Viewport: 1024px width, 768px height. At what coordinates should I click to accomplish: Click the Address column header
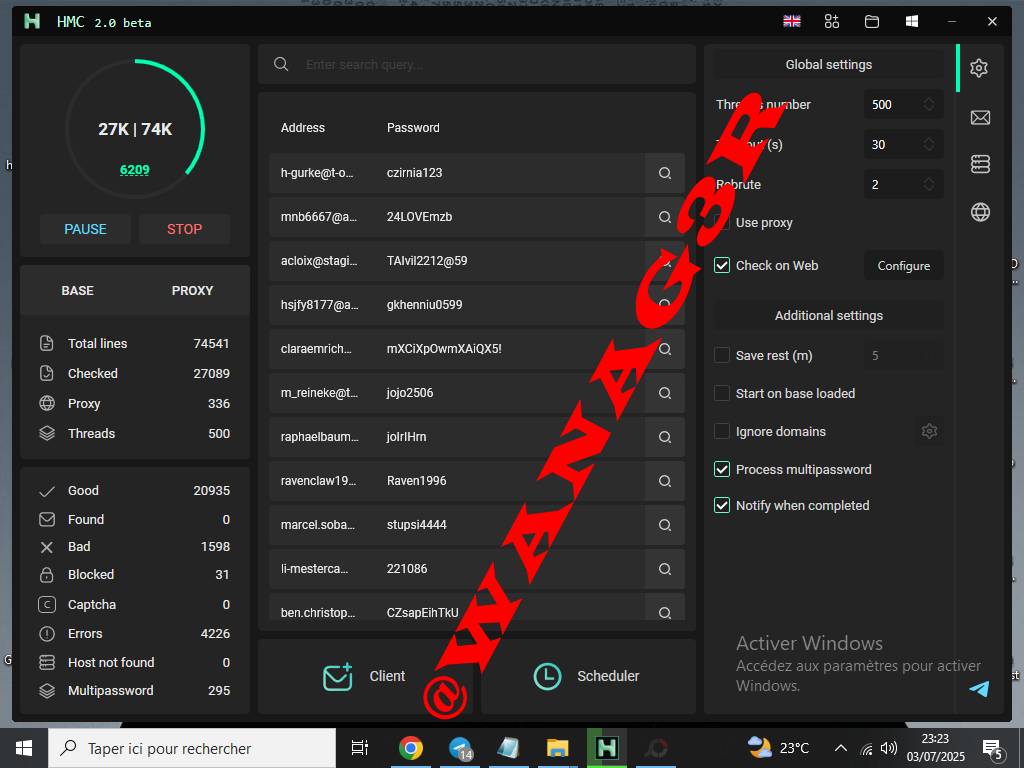pos(302,128)
